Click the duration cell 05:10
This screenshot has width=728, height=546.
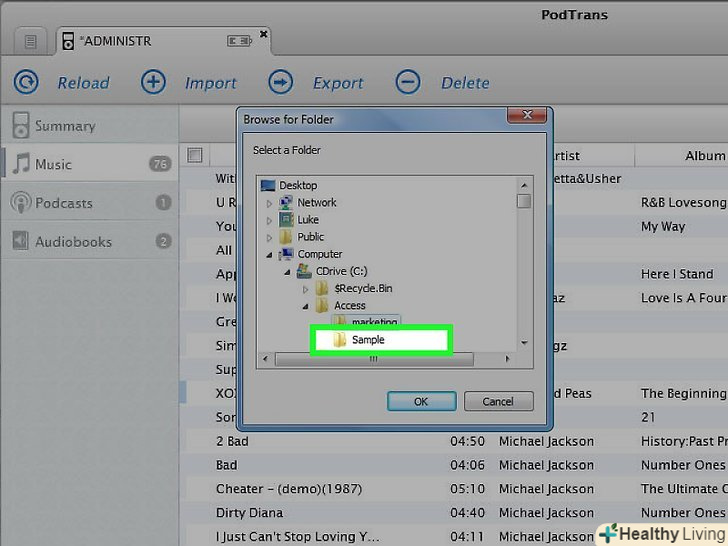(467, 489)
